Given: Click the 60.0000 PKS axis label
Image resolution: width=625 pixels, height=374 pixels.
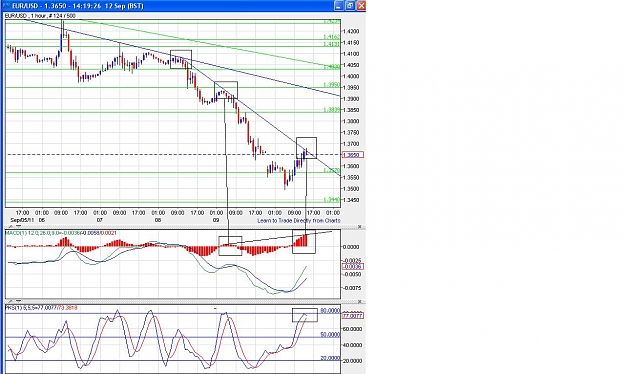Looking at the screenshot, I should click(352, 329).
